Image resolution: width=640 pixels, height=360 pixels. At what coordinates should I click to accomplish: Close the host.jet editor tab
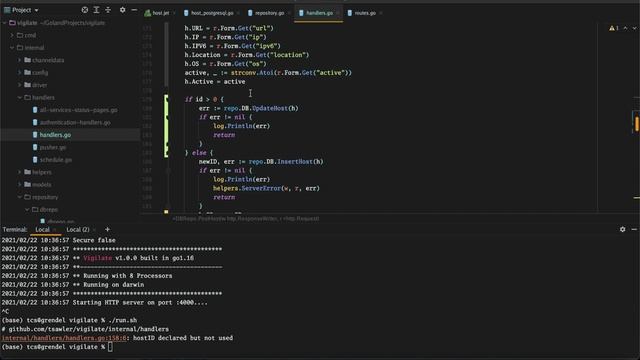(174, 13)
